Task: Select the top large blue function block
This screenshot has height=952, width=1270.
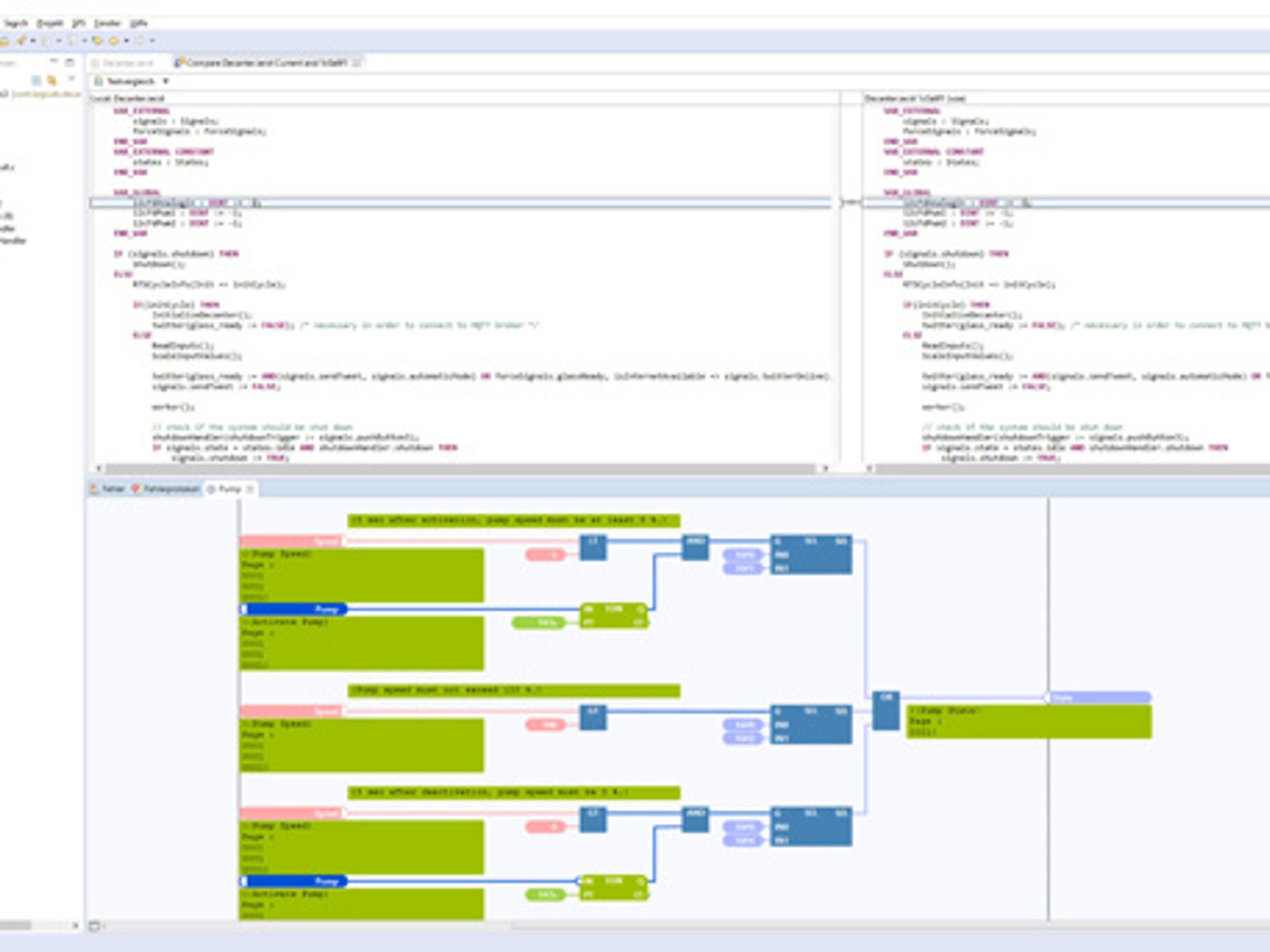Action: (811, 555)
